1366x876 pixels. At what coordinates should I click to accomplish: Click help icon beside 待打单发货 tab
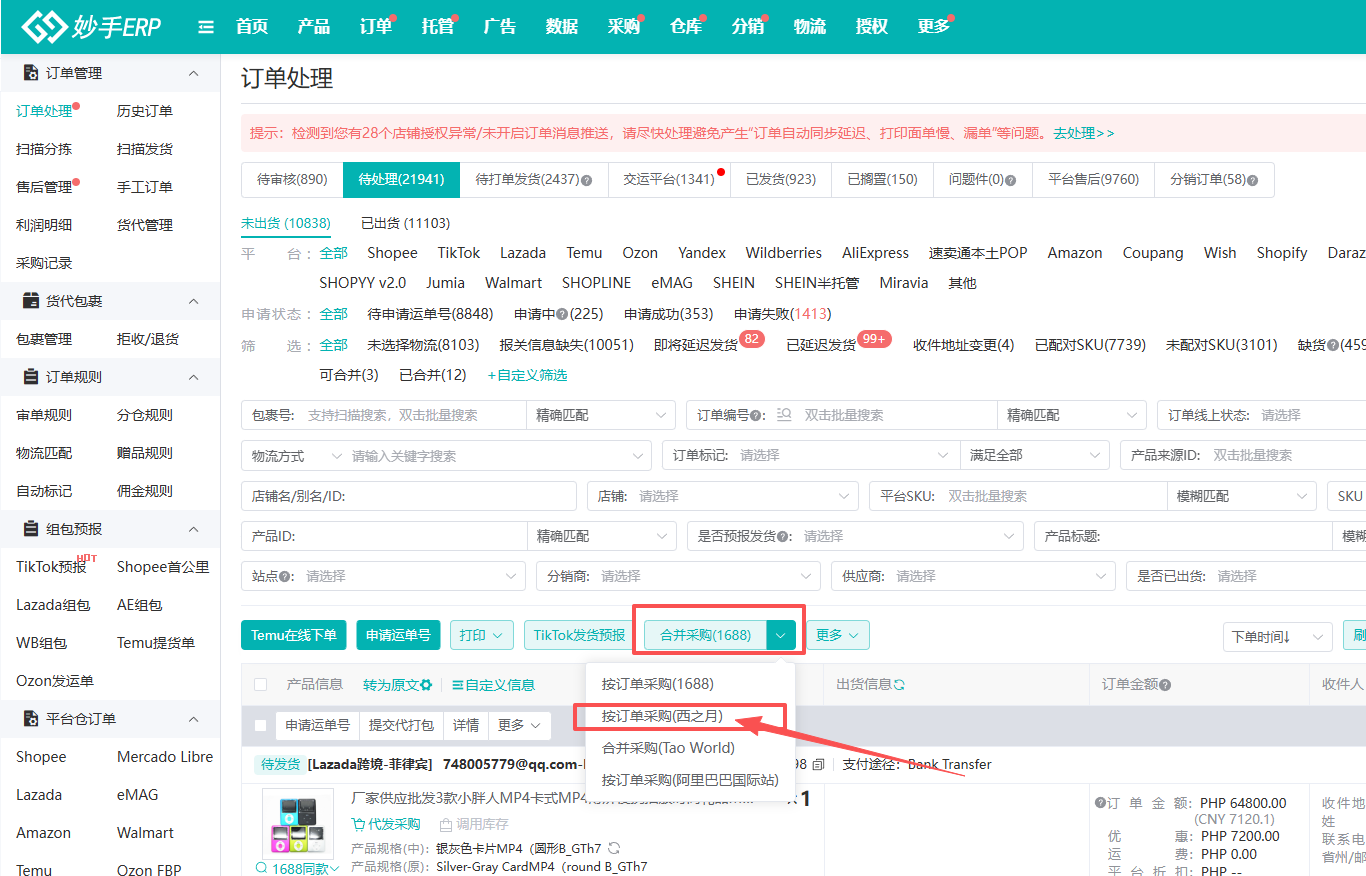(x=587, y=180)
